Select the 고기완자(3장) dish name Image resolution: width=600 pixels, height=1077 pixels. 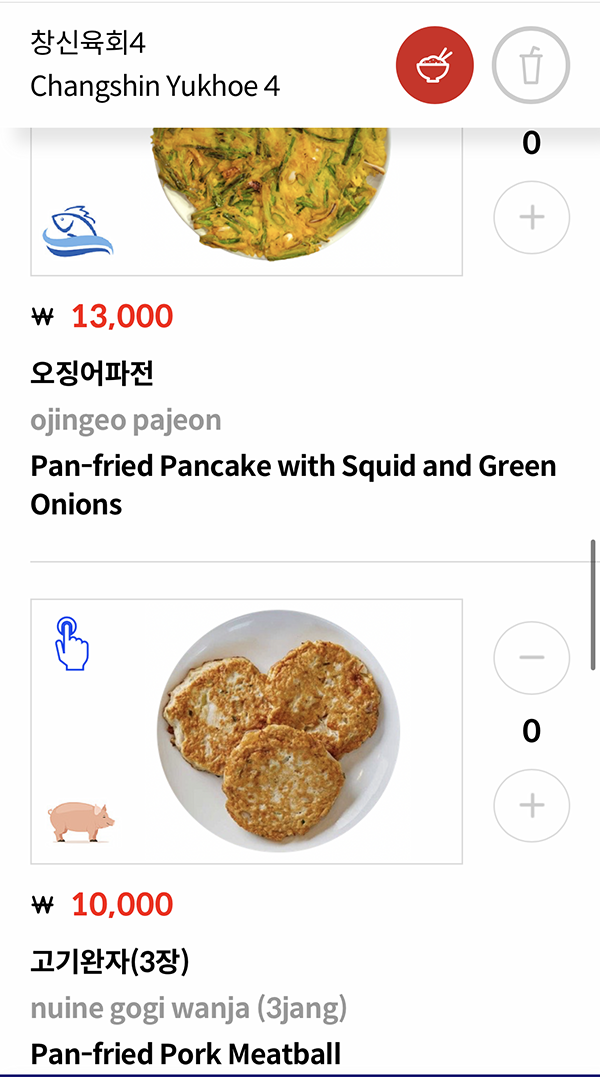click(x=110, y=962)
